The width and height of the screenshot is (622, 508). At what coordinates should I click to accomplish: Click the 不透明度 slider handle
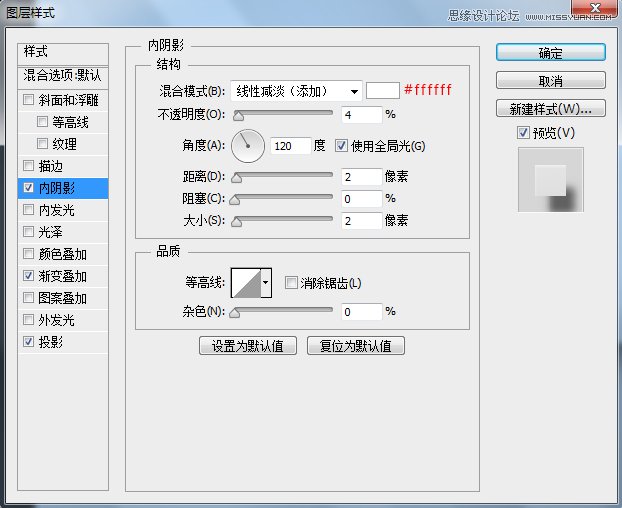[238, 116]
